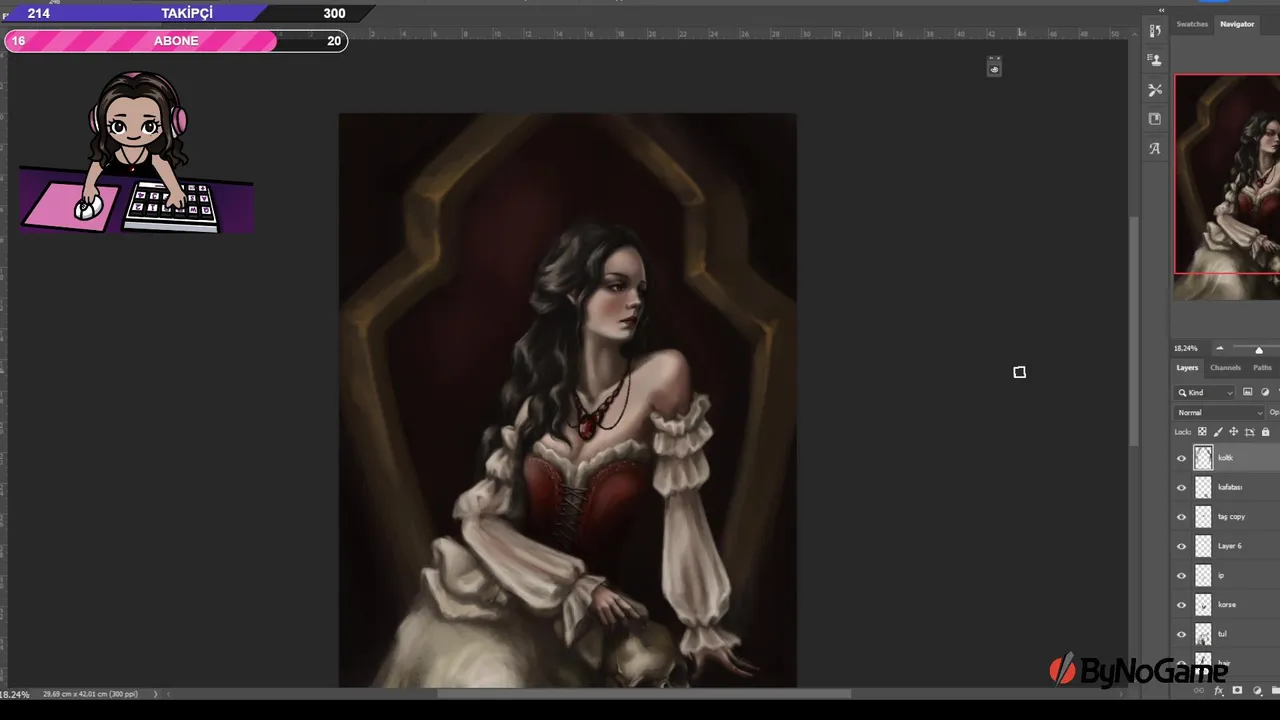1280x720 pixels.
Task: Select the kafatası layer thumbnail
Action: (1203, 487)
